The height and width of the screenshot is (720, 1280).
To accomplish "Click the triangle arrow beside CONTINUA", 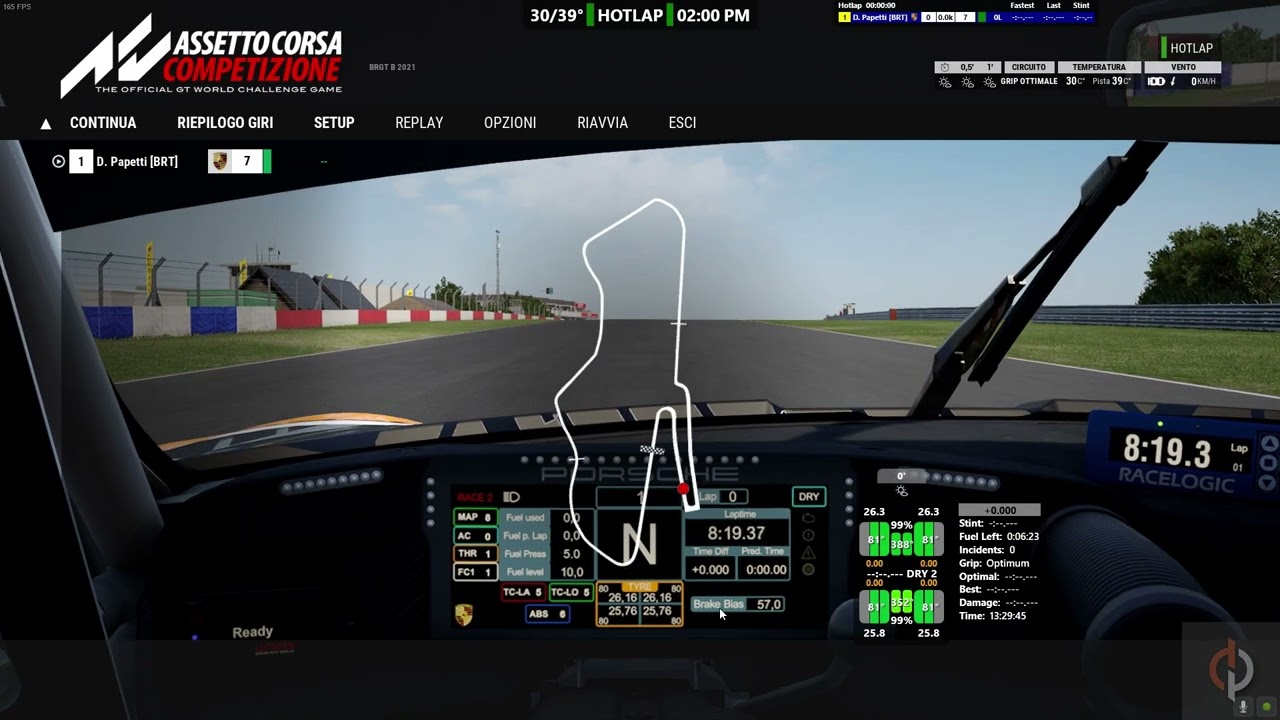I will point(45,124).
